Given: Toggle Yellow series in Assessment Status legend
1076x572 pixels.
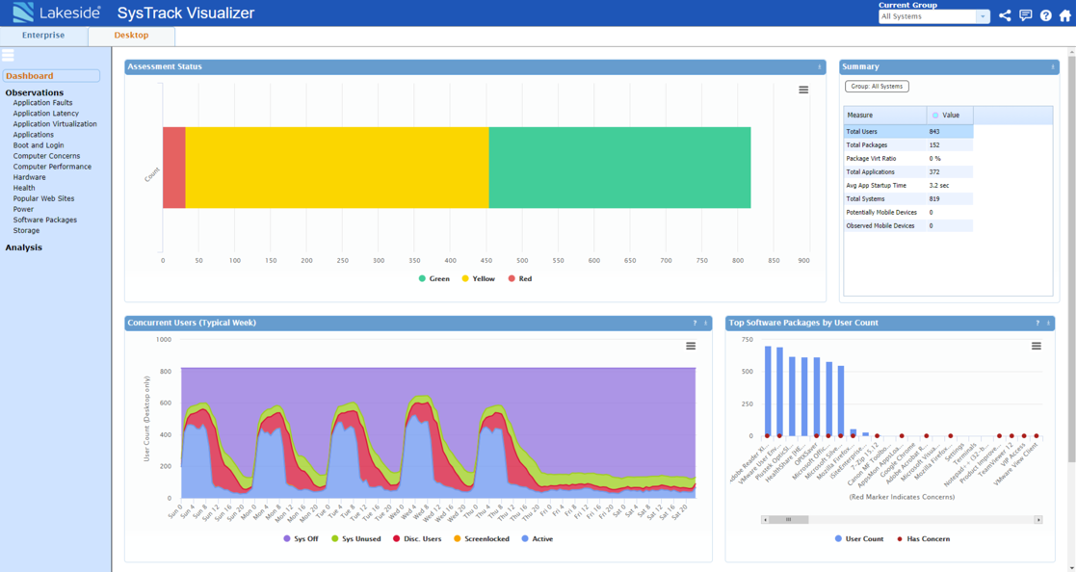Looking at the screenshot, I should pyautogui.click(x=478, y=278).
